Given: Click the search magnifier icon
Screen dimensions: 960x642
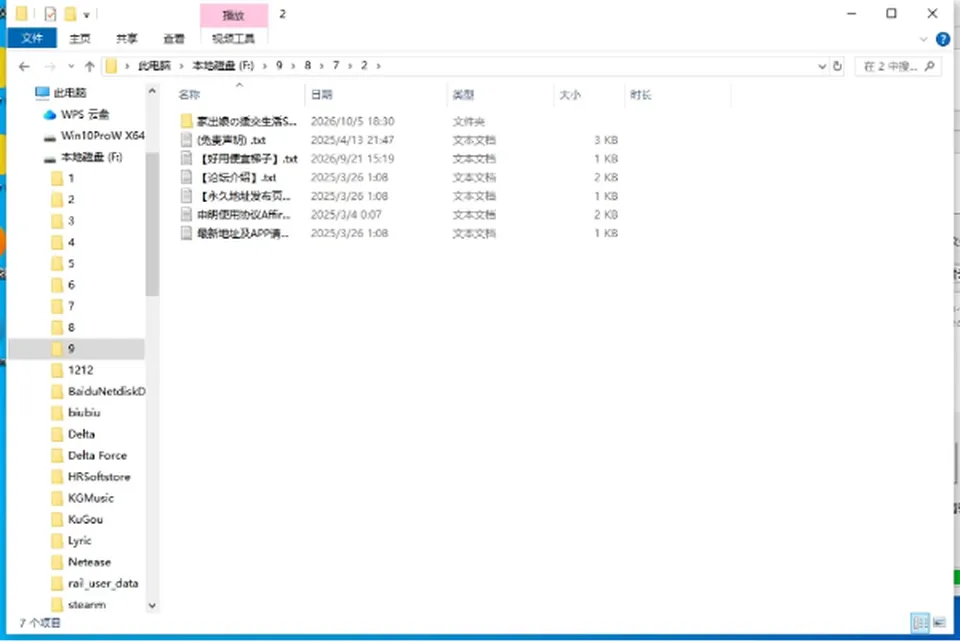Looking at the screenshot, I should point(929,66).
